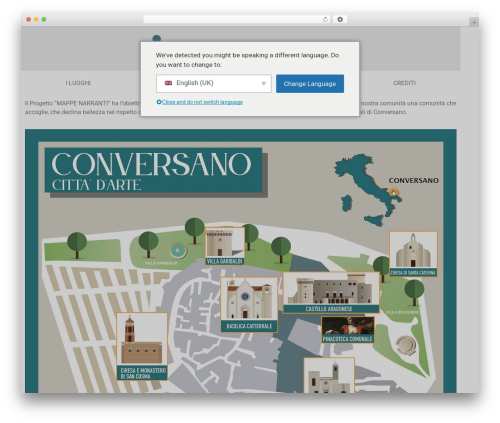Select the Villa Garibaldi map card
The width and height of the screenshot is (500, 423).
click(x=224, y=246)
